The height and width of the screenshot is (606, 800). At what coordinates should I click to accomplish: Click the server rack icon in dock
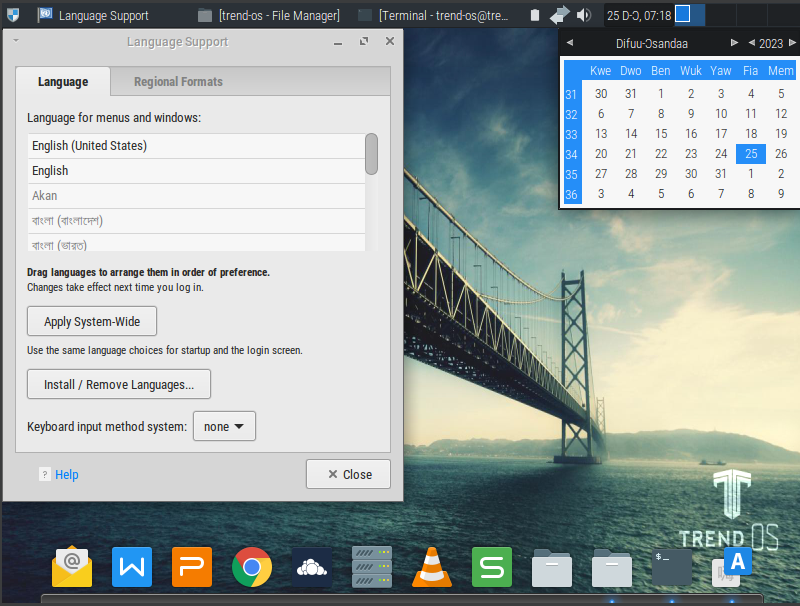coord(372,567)
